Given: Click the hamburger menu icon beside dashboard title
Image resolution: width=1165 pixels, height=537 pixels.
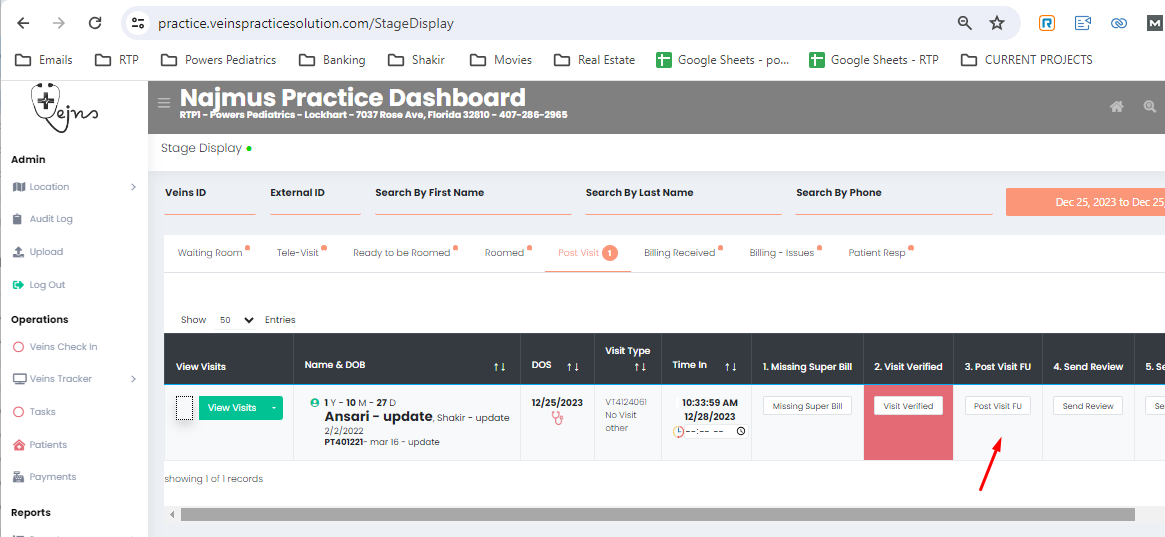Looking at the screenshot, I should (164, 103).
